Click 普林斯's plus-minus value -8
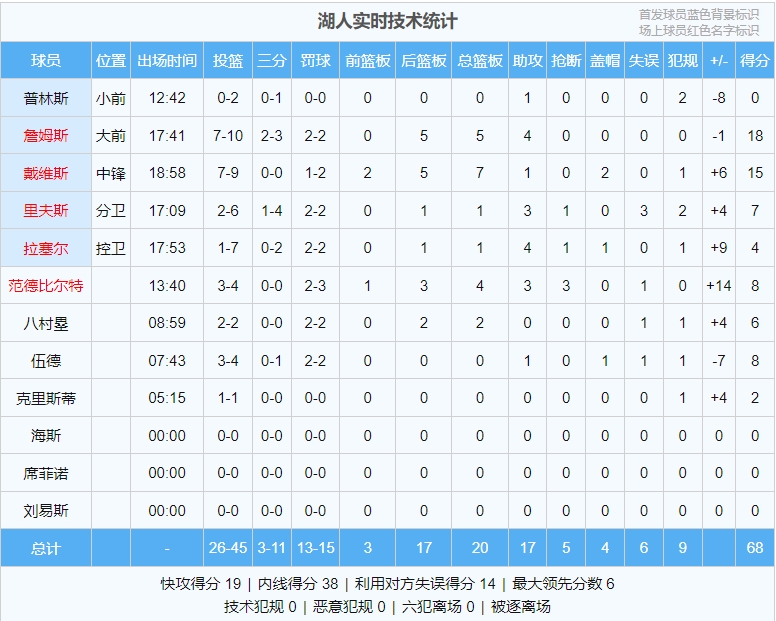The image size is (776, 621). point(719,98)
